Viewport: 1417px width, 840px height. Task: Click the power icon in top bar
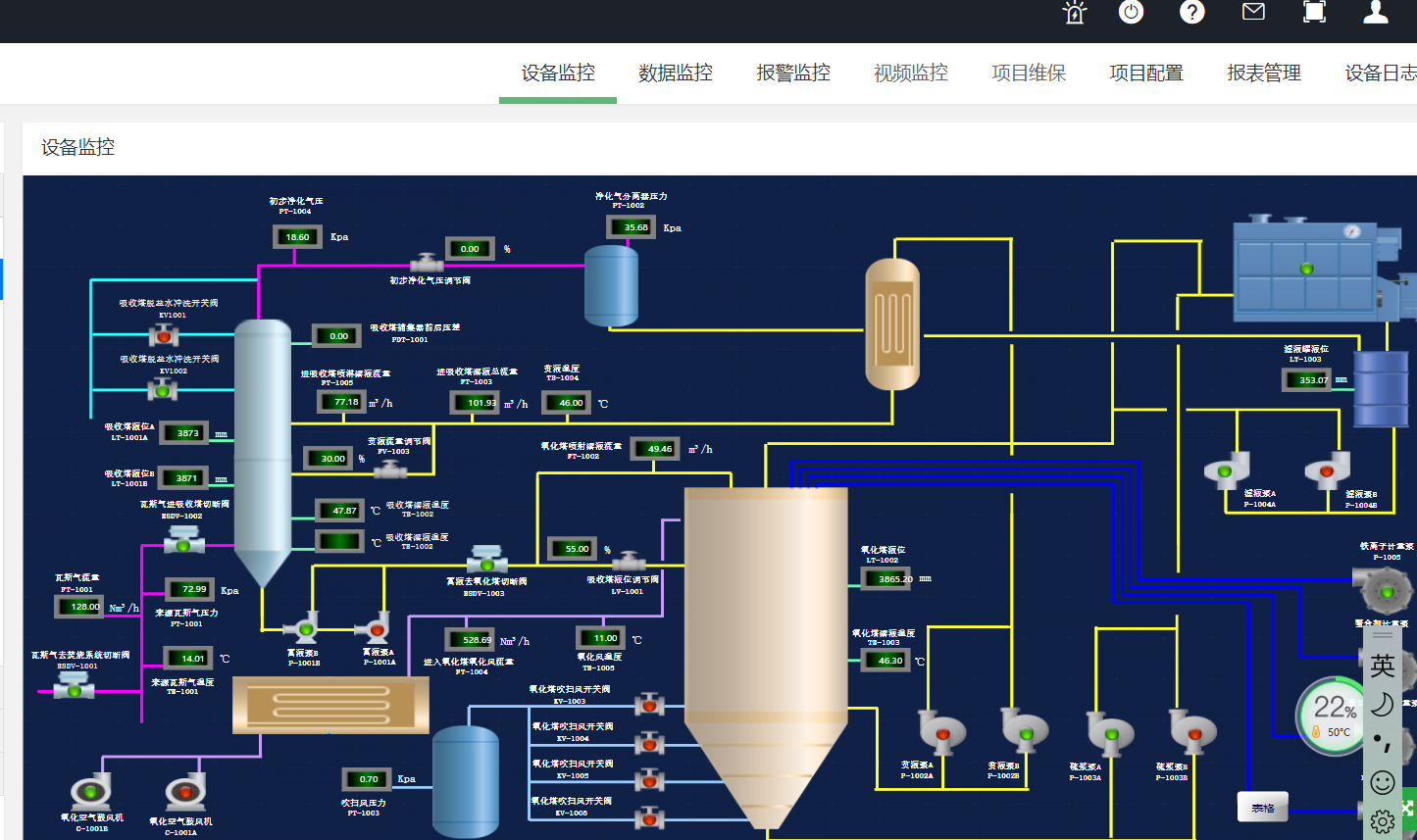coord(1132,12)
